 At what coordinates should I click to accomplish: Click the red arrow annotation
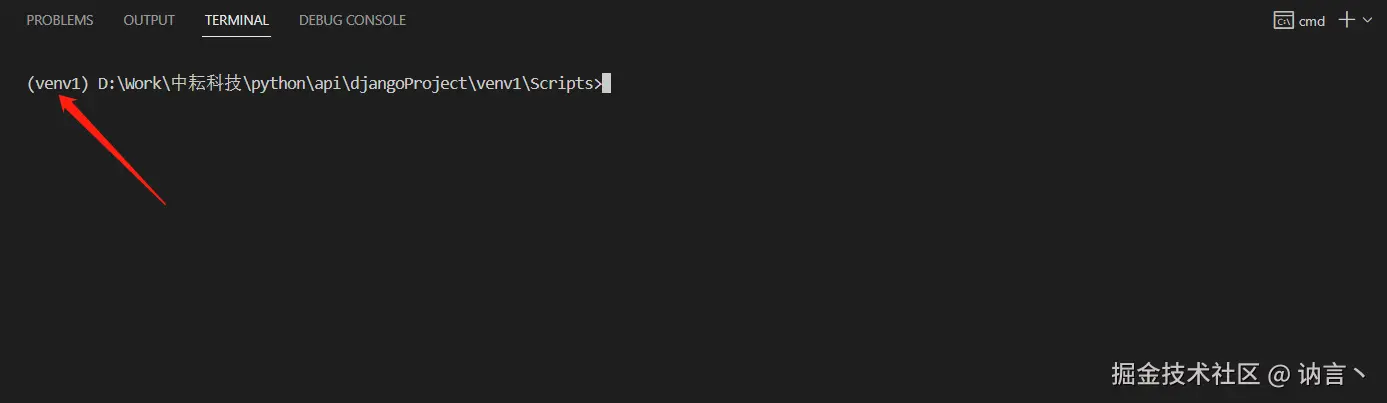(x=111, y=149)
